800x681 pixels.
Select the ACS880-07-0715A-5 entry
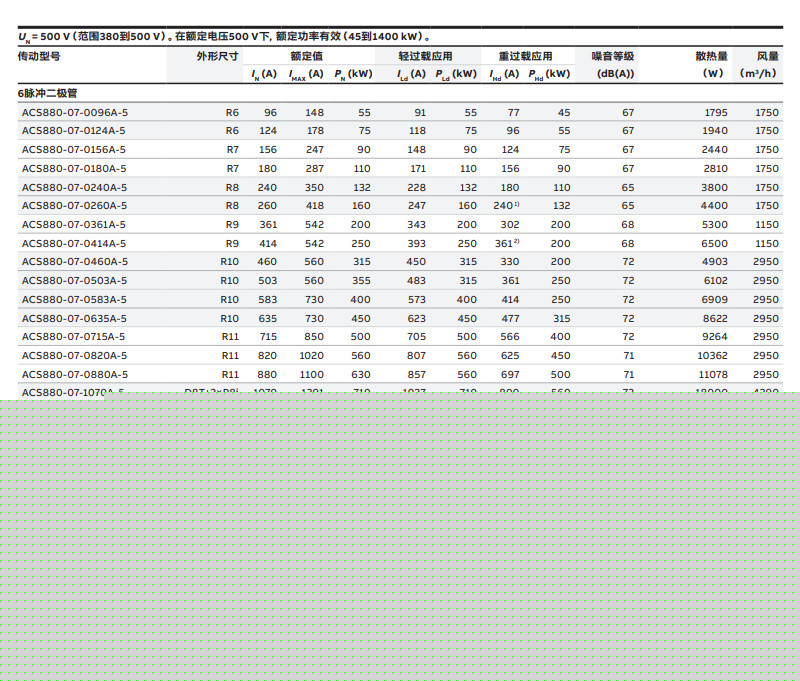[73, 337]
